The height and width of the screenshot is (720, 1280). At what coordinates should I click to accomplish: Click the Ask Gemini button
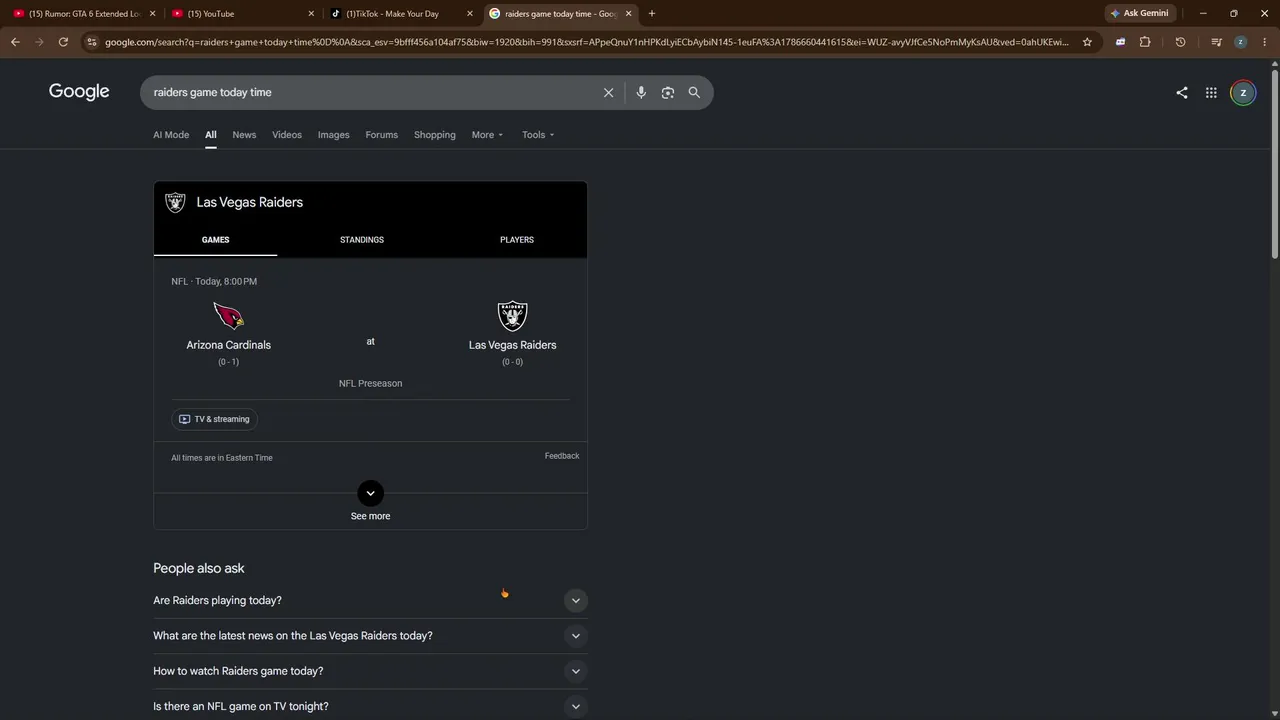pyautogui.click(x=1139, y=13)
